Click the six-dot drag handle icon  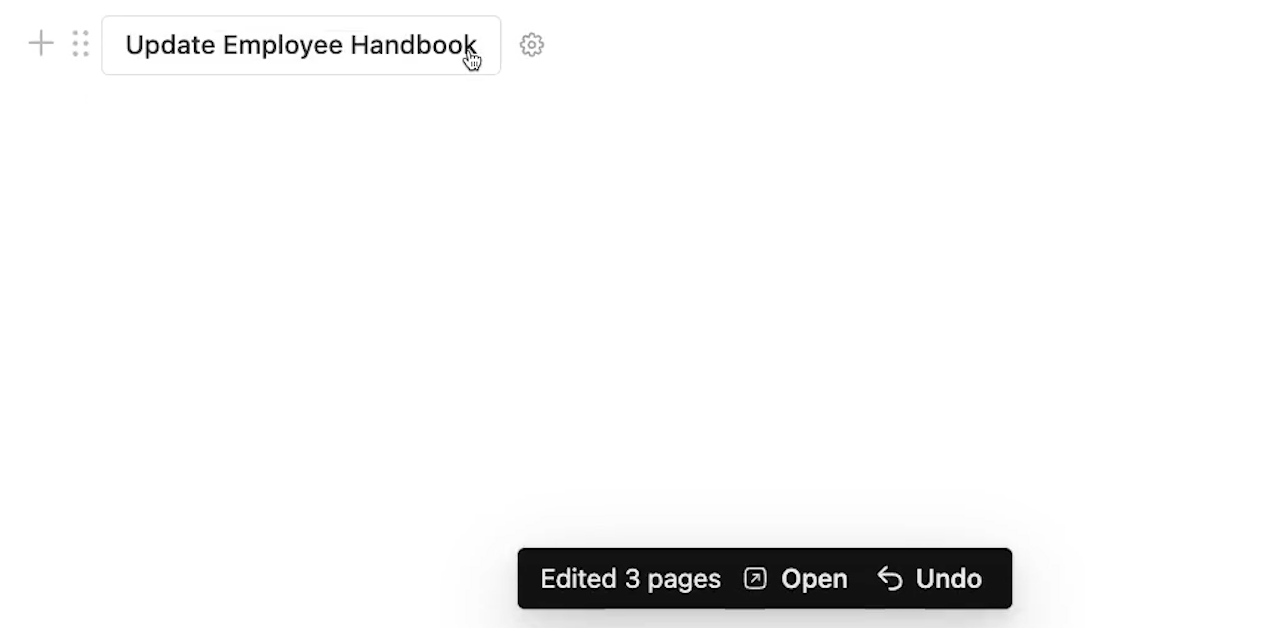81,43
